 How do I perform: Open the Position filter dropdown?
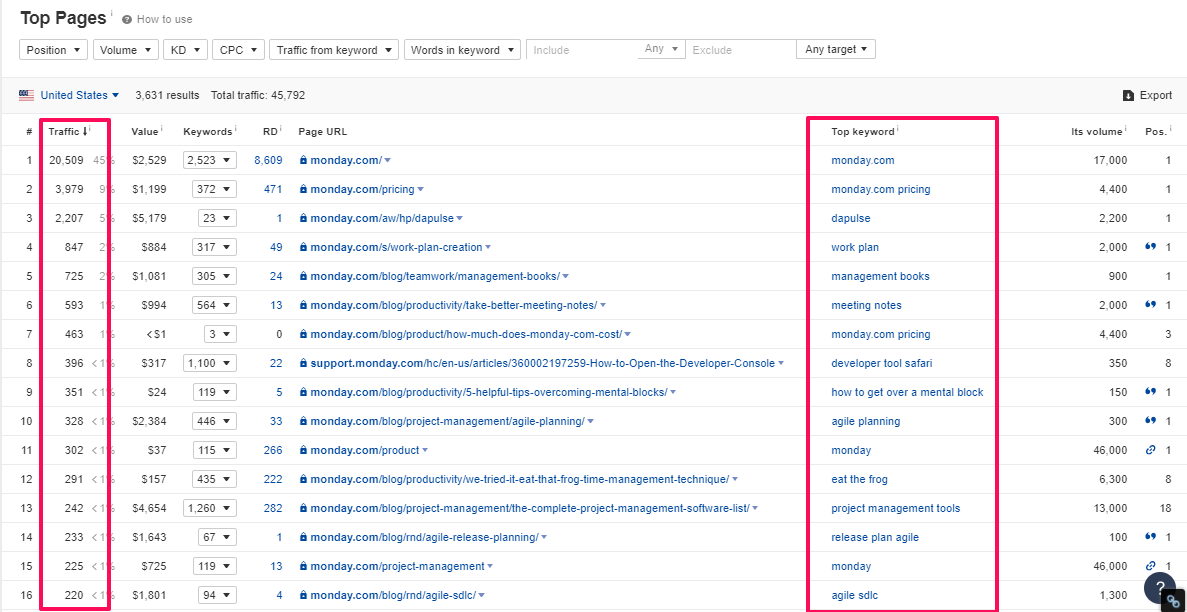pyautogui.click(x=53, y=50)
